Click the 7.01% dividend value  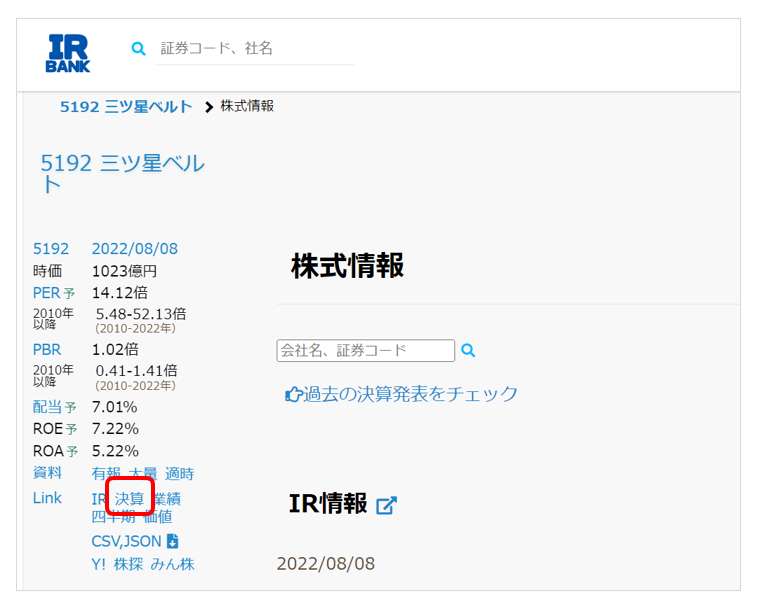[115, 407]
